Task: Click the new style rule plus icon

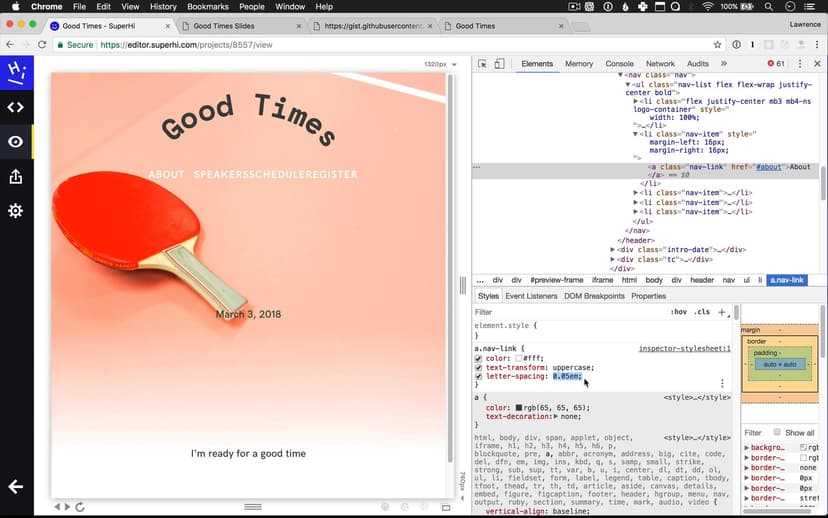Action: [x=722, y=312]
